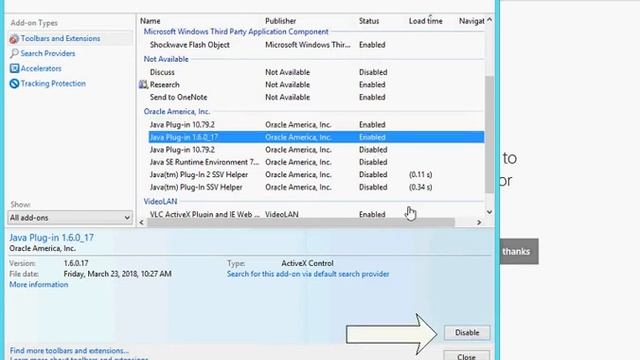
Task: Click the horizontal scrollbar left arrow
Action: (142, 222)
